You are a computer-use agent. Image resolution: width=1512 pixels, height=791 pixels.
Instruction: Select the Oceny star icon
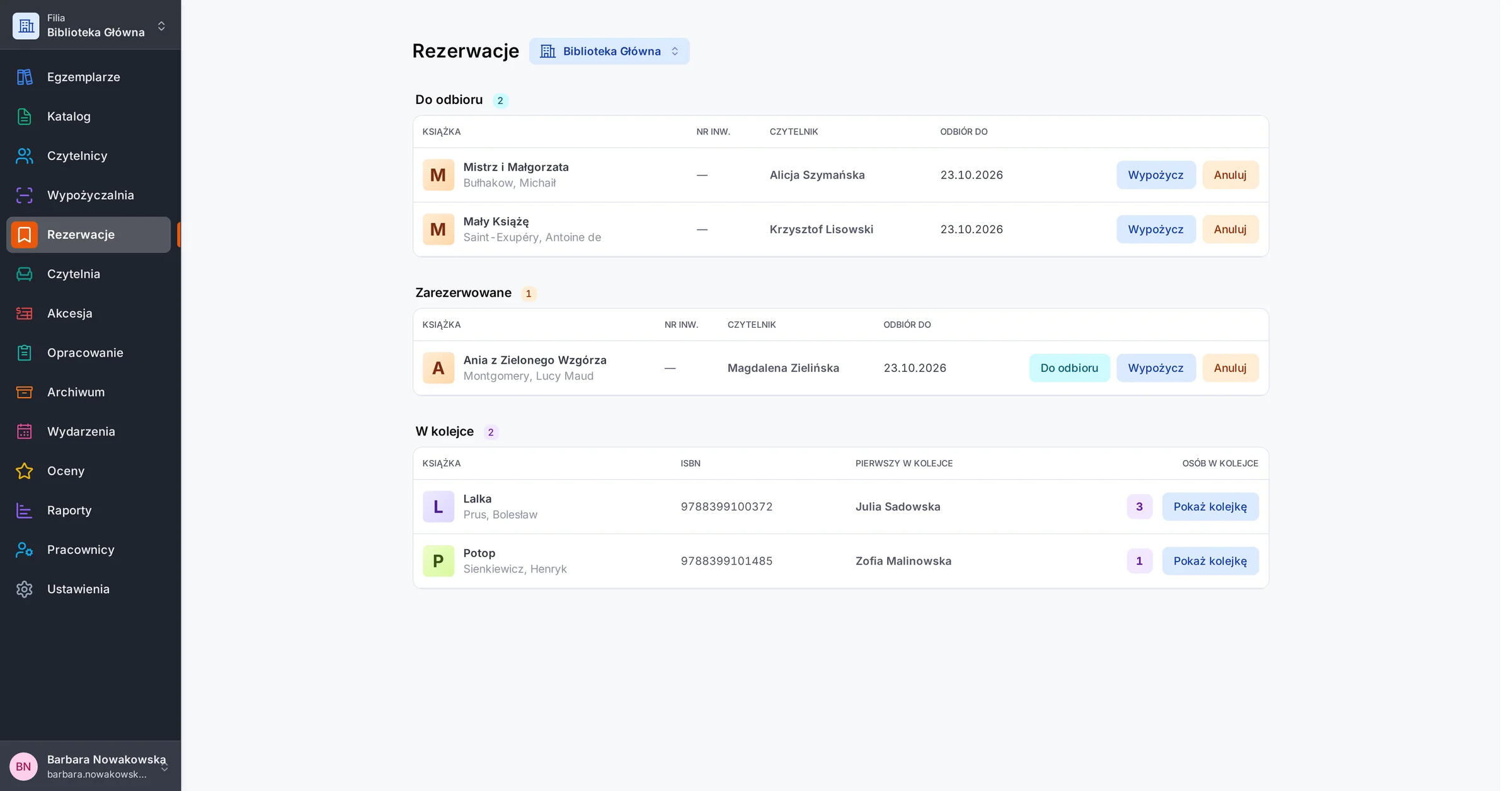pyautogui.click(x=25, y=471)
